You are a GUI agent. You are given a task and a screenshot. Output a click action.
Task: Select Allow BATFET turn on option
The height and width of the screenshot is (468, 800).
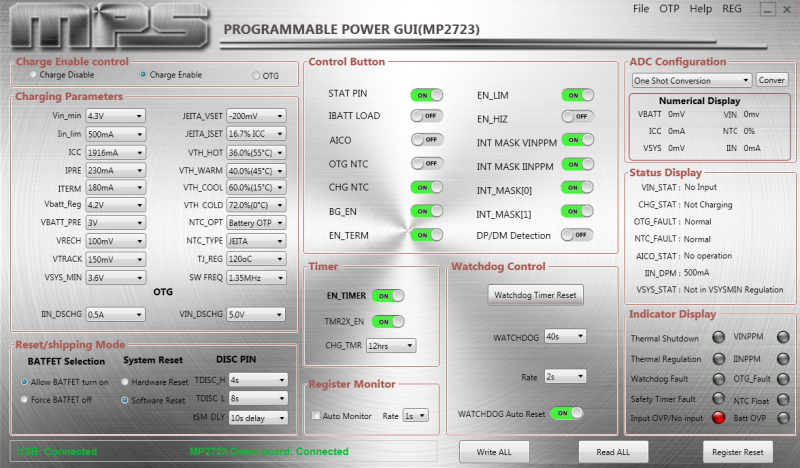(x=24, y=382)
